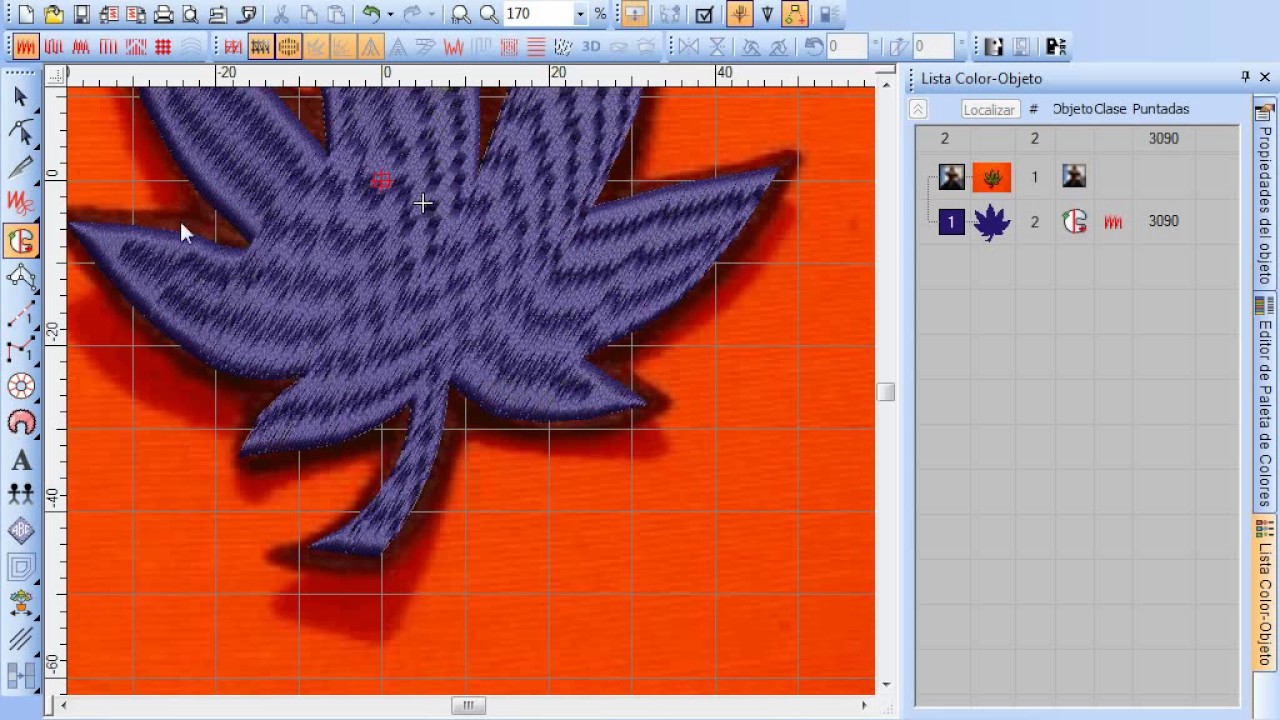
Task: Click the rotation angle field showing 0
Action: point(846,46)
